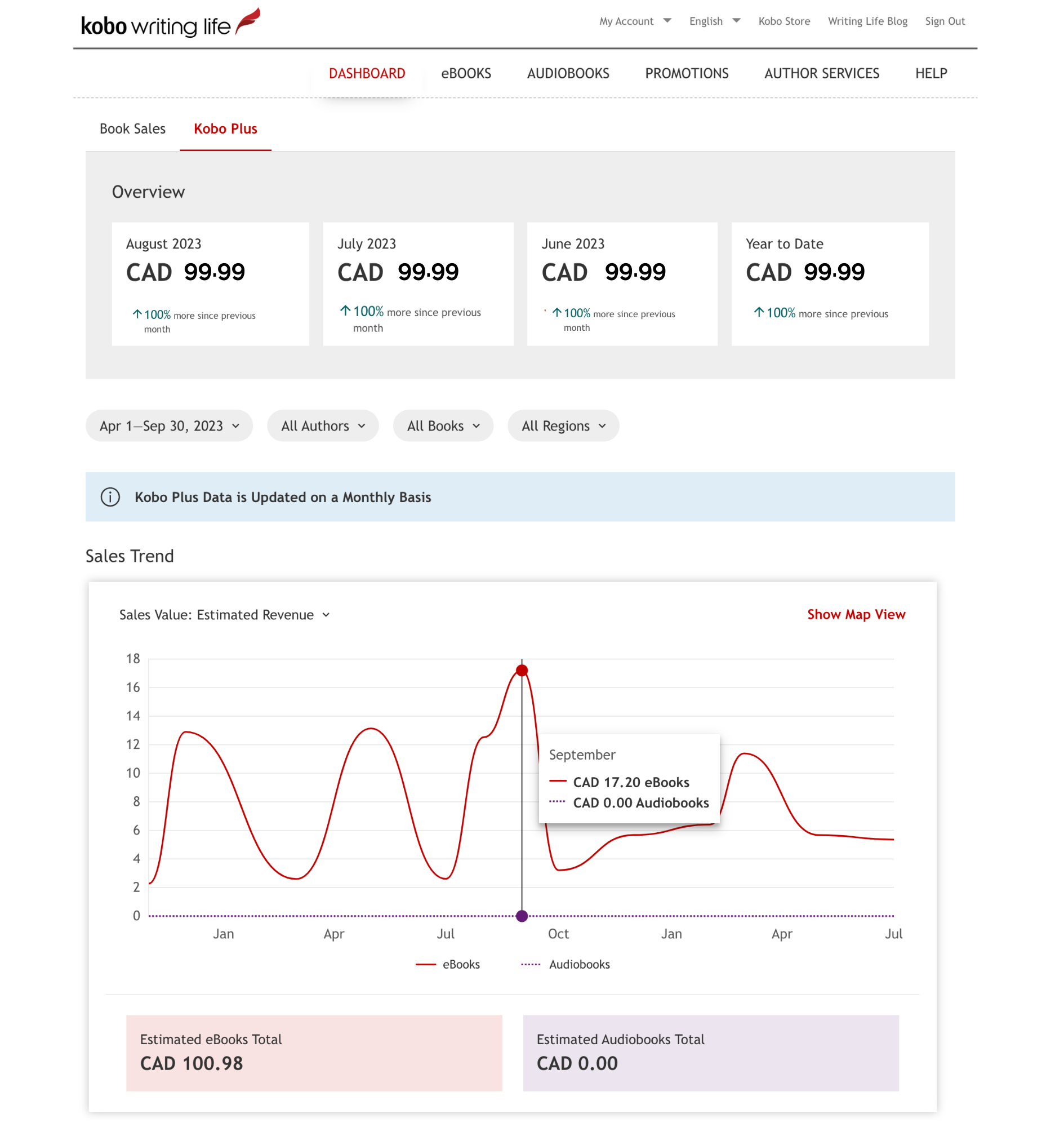This screenshot has width=1064, height=1127.
Task: Expand the All Authors filter
Action: coord(323,425)
